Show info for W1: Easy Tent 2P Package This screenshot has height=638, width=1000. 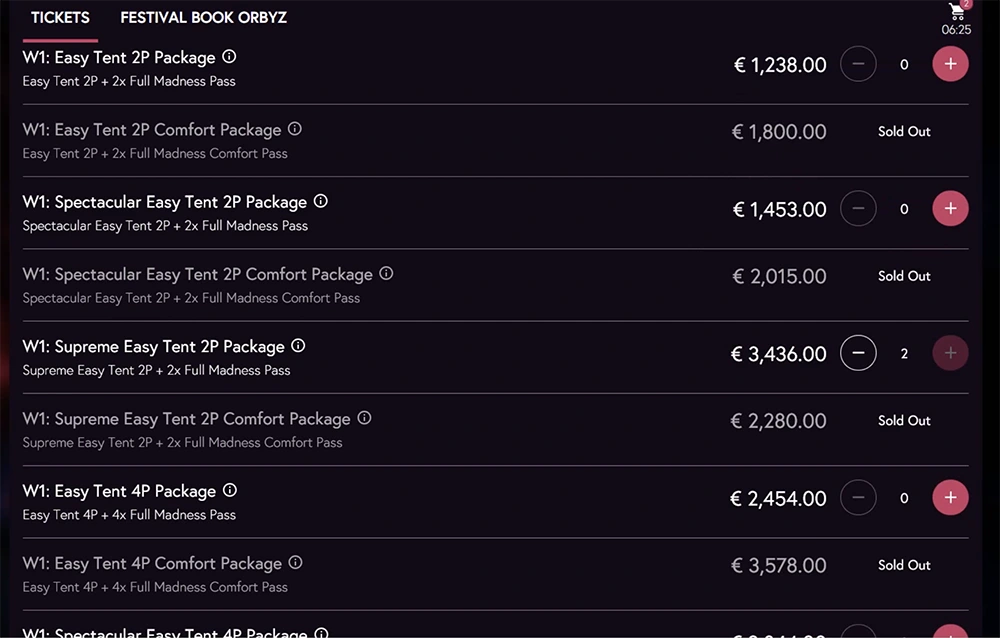tap(230, 57)
